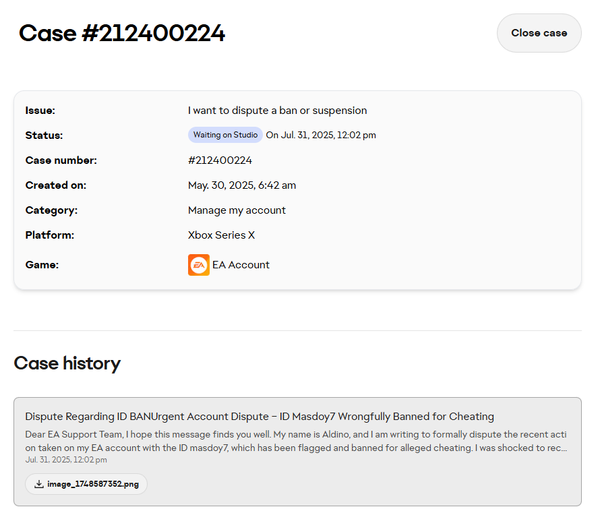Select the #212400224 case number value
600x509 pixels.
point(219,160)
